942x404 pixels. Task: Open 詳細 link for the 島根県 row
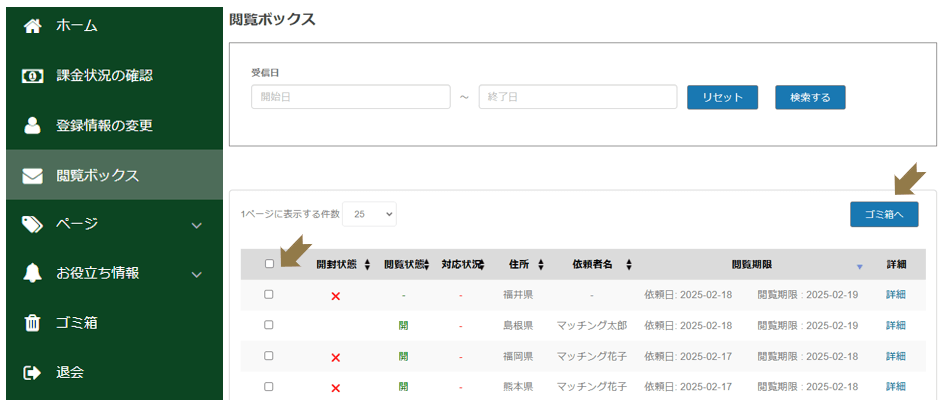pos(895,325)
